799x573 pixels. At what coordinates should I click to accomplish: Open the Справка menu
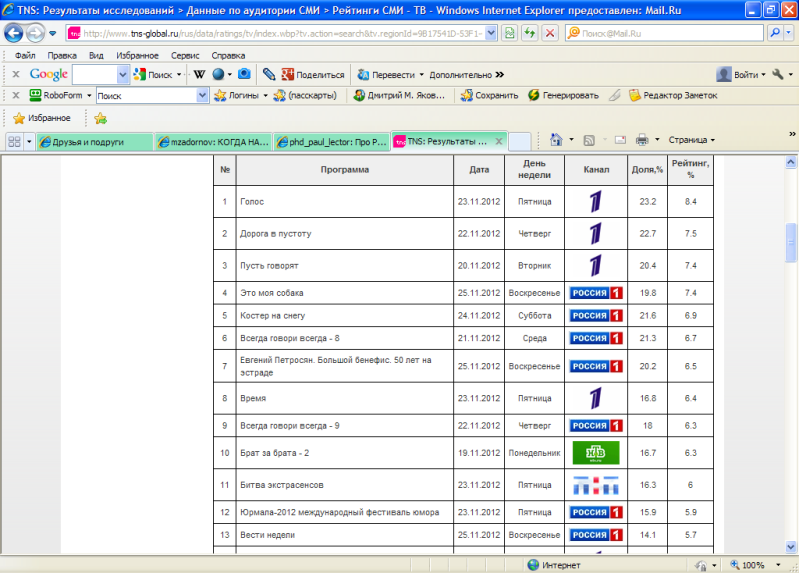click(x=228, y=56)
